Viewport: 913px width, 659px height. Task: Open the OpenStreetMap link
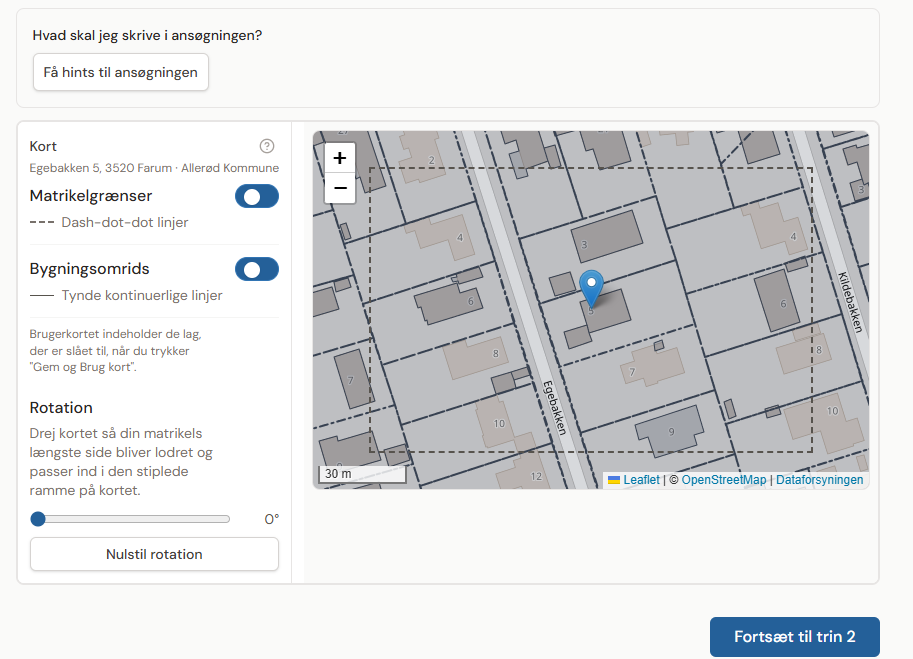pyautogui.click(x=723, y=480)
